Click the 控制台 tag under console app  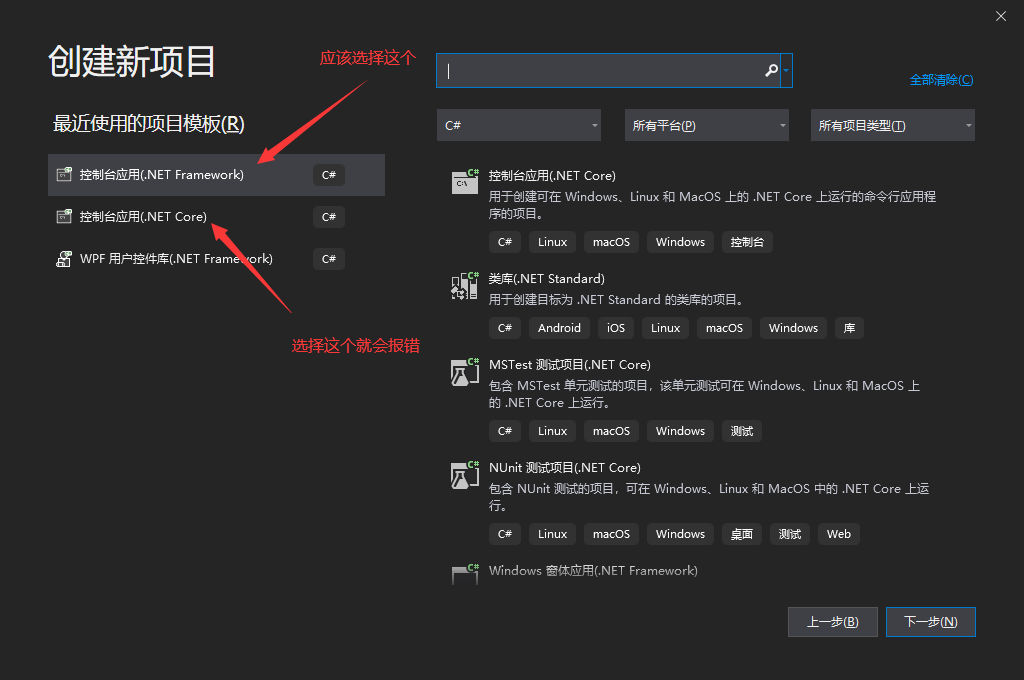[747, 242]
